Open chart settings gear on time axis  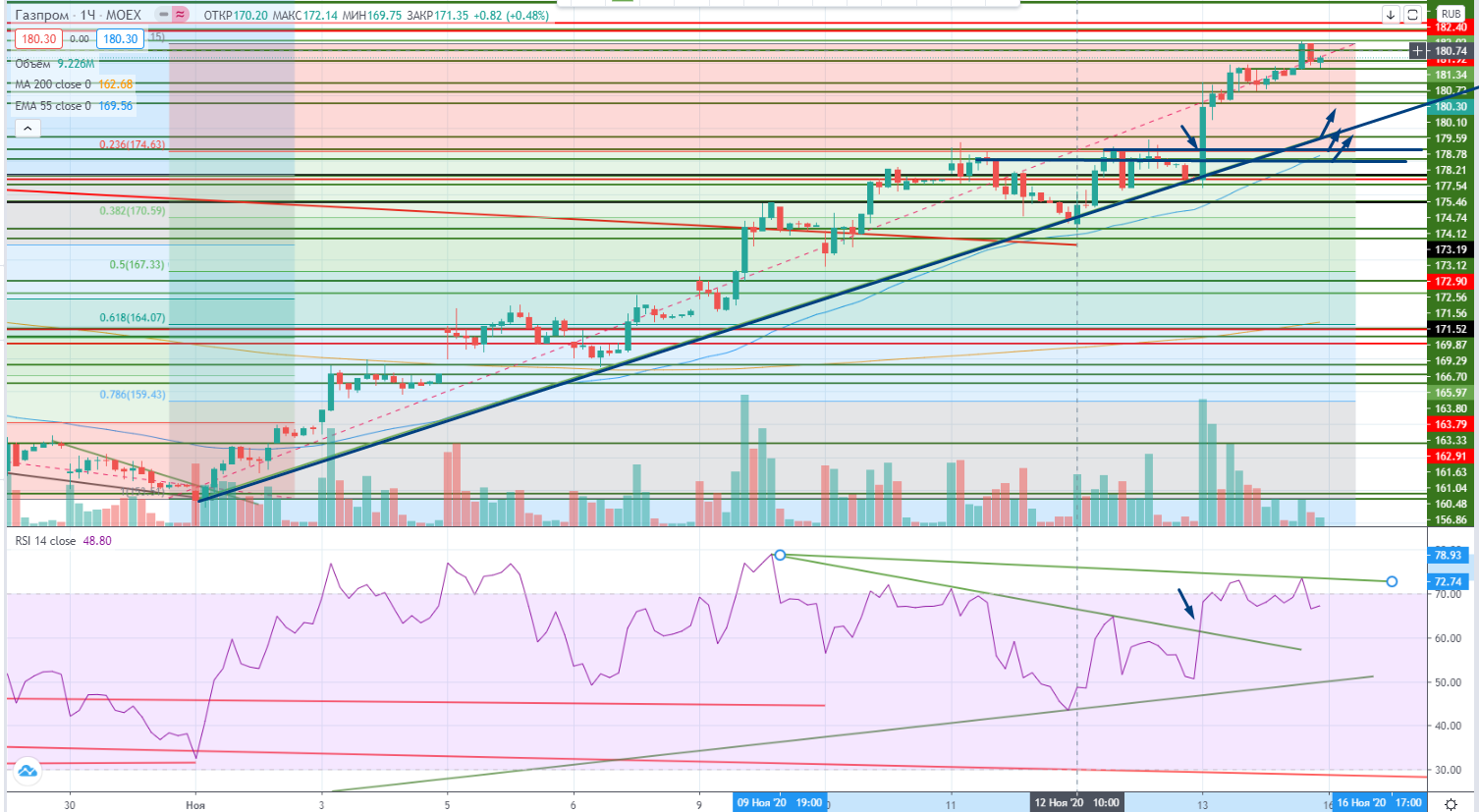[x=1451, y=804]
